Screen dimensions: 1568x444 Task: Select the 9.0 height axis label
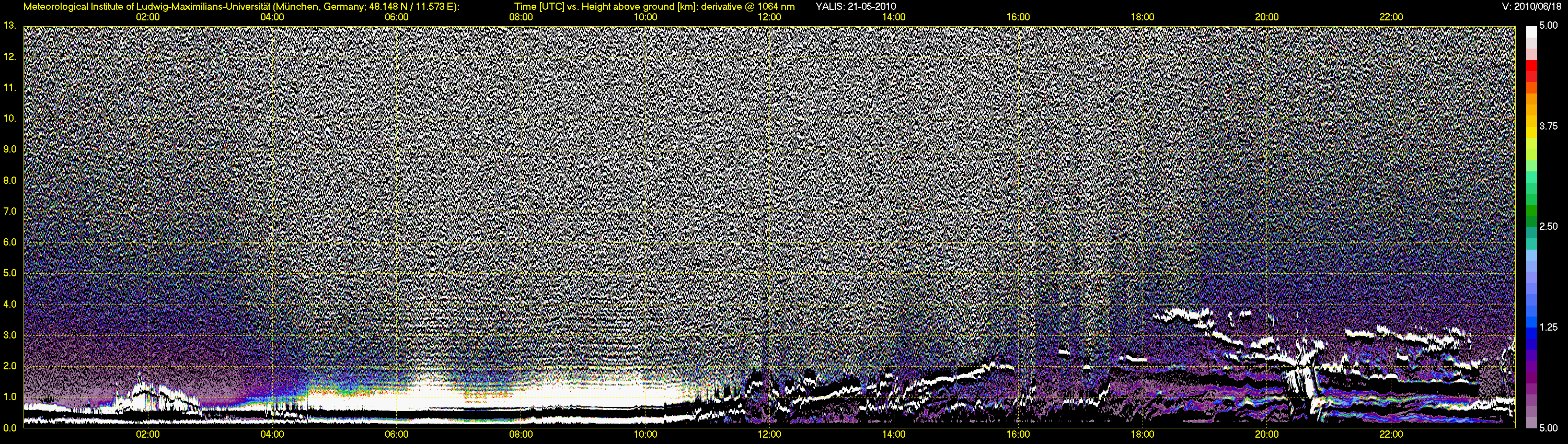10,149
